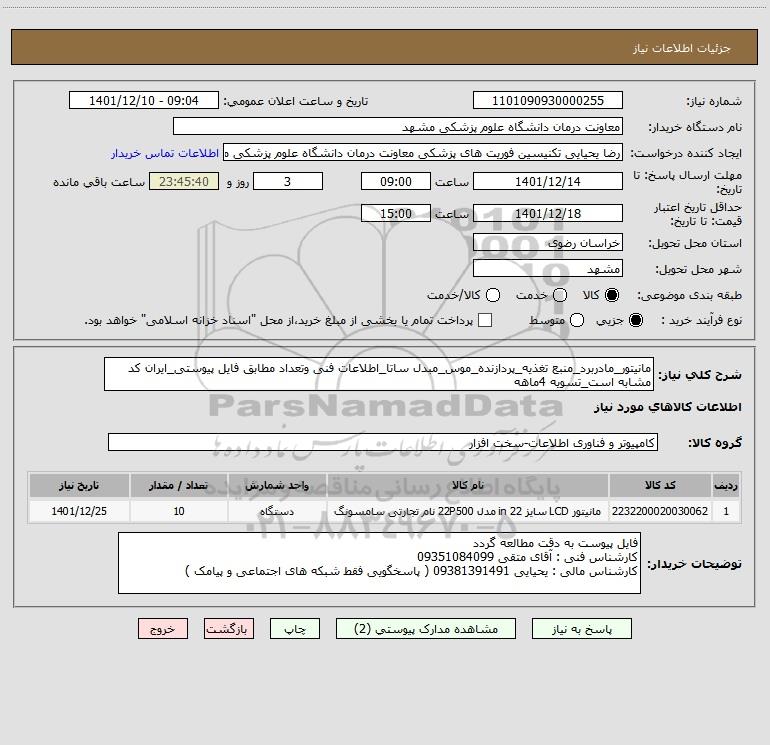Open the اطلاعات تماس خریدار link
770x745 pixels.
(165, 153)
